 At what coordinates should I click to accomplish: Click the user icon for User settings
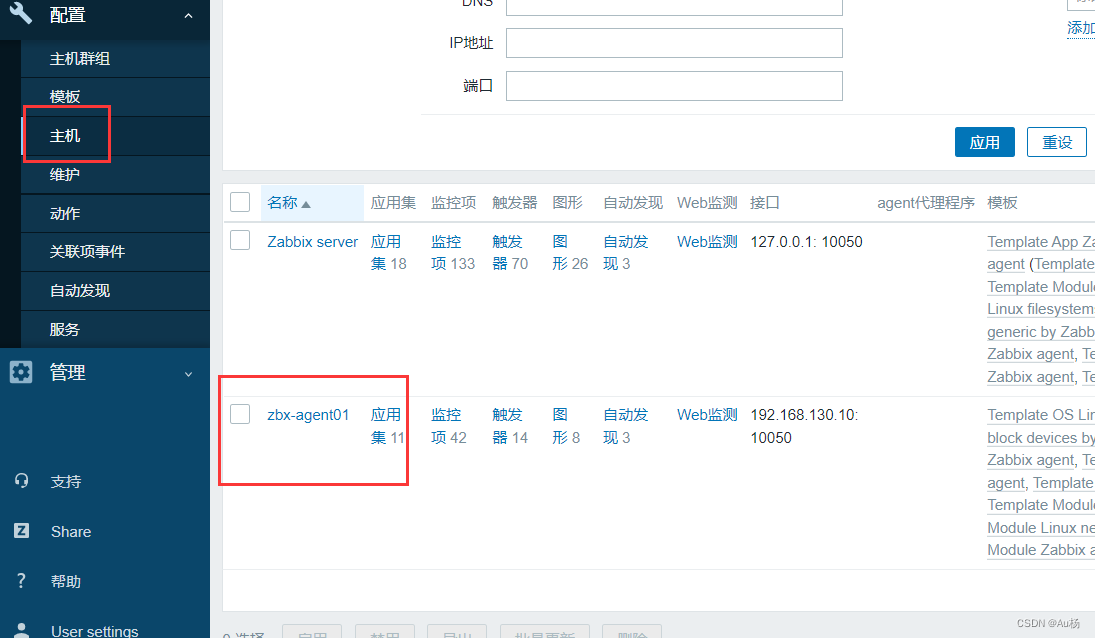[x=22, y=630]
